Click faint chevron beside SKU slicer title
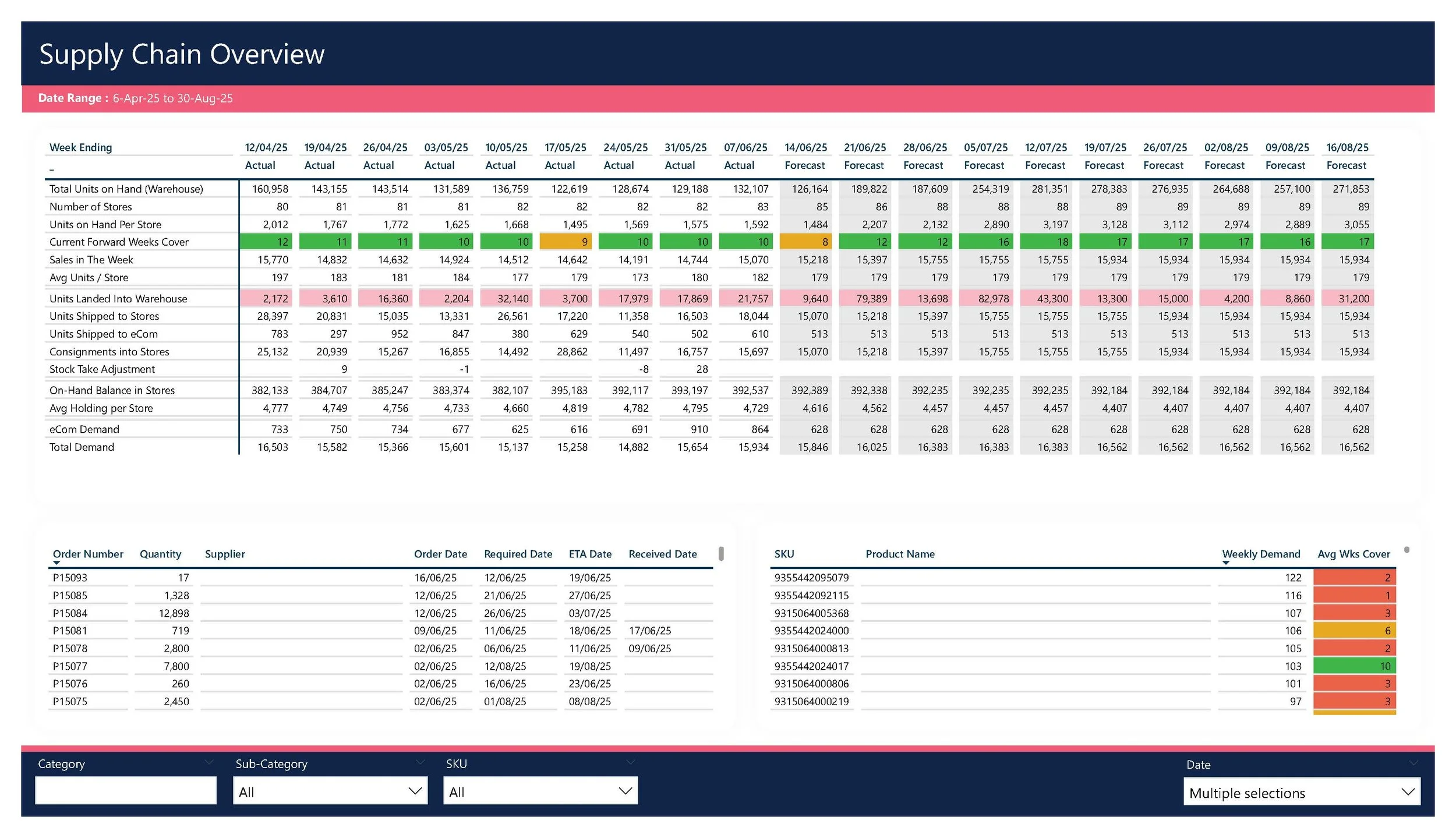Viewport: 1456px width, 838px height. tap(630, 762)
